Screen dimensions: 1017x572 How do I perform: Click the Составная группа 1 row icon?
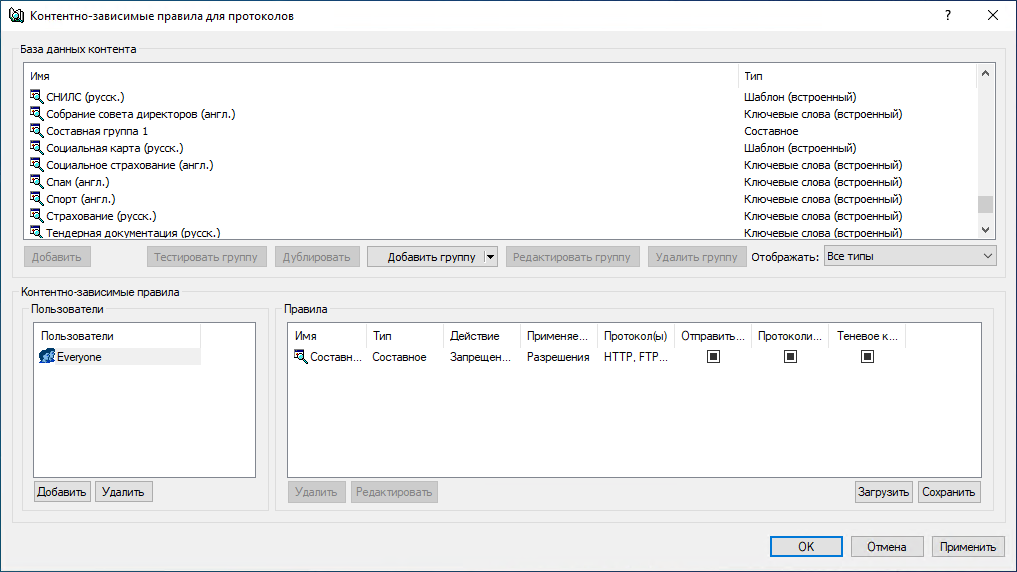click(36, 130)
